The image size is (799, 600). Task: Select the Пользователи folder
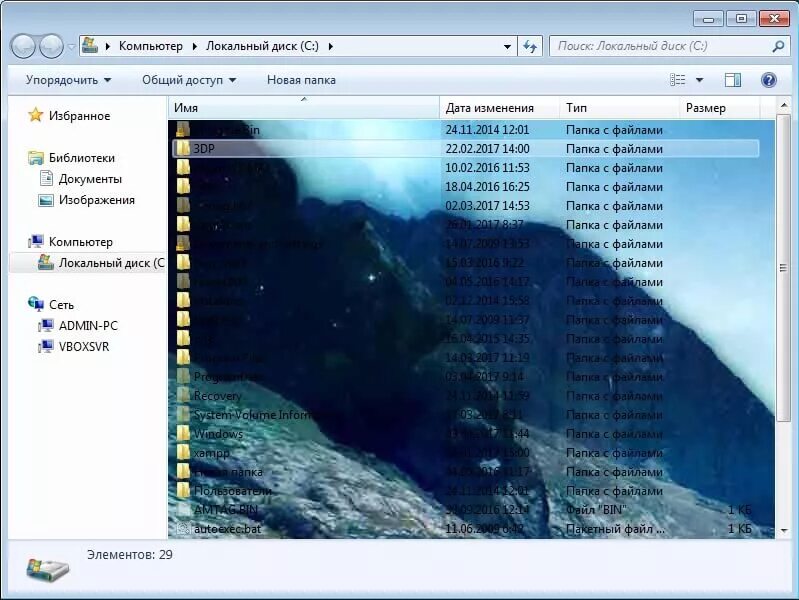(x=233, y=491)
